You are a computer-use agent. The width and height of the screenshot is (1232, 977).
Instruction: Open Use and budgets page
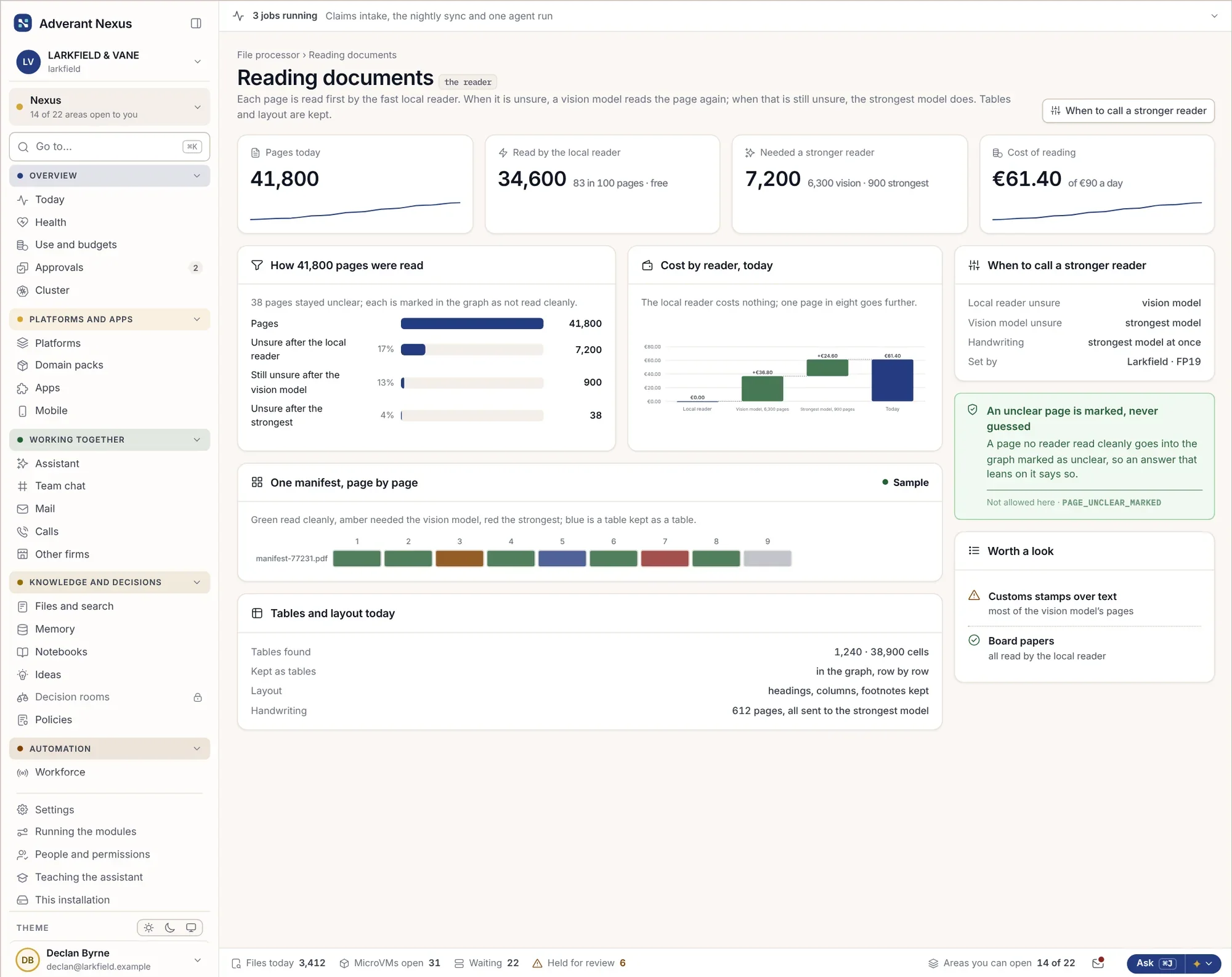(110, 245)
